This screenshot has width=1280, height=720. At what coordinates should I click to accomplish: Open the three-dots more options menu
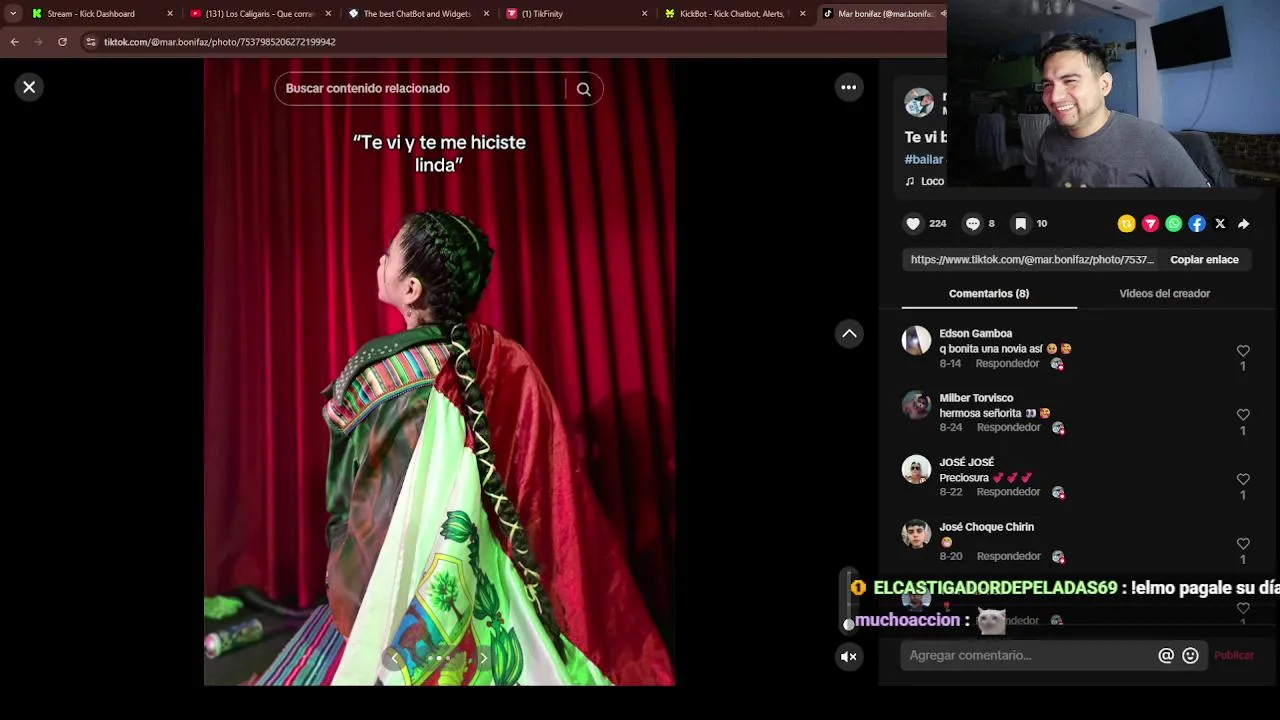pos(848,87)
